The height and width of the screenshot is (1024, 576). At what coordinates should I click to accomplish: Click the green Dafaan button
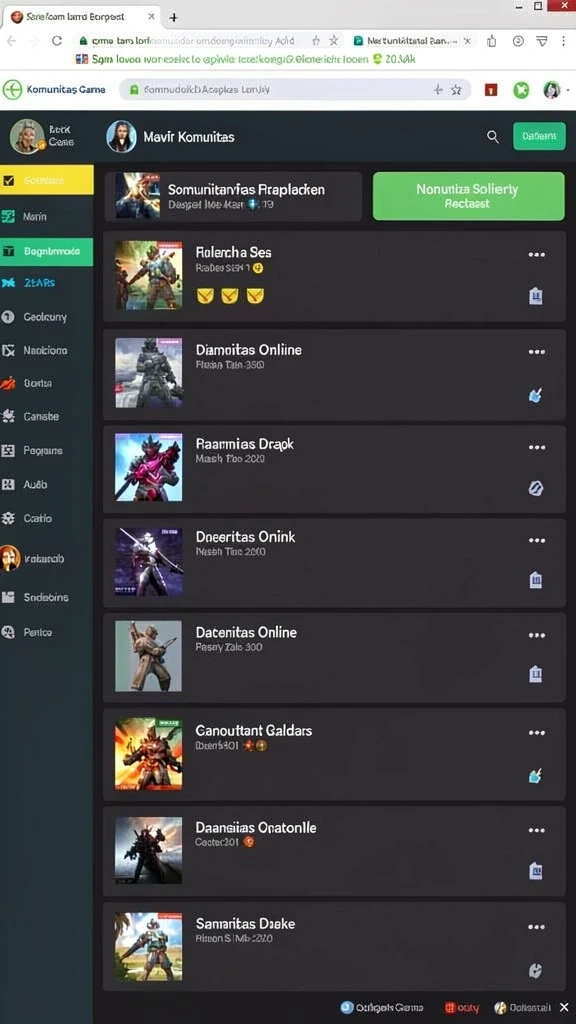coord(539,136)
